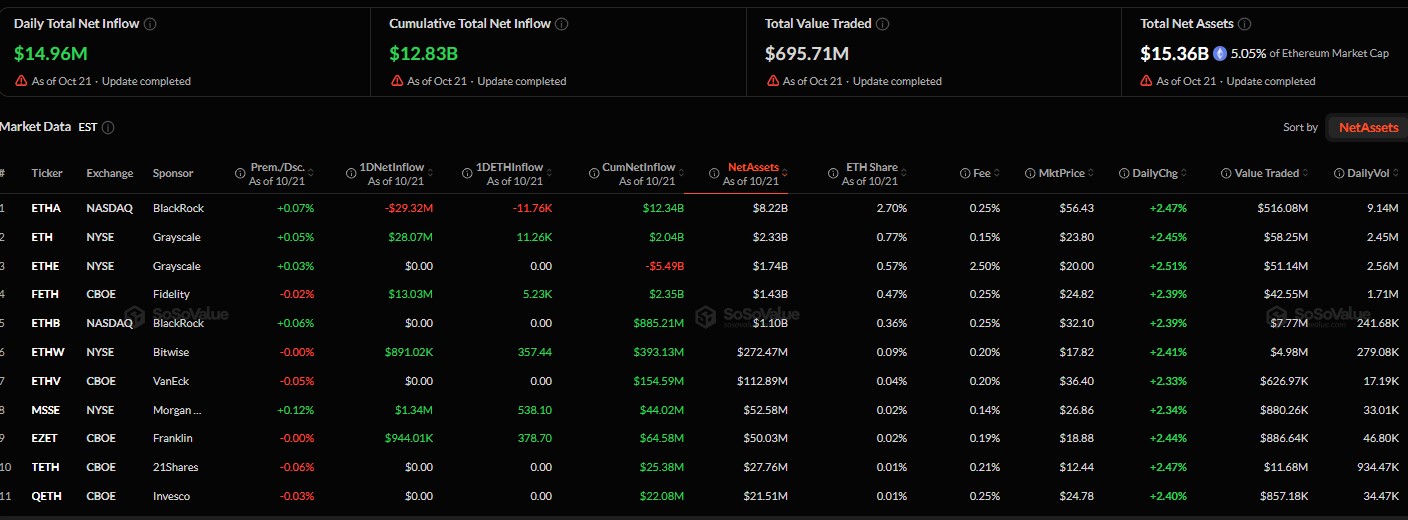Image resolution: width=1408 pixels, height=520 pixels.
Task: Click warning icon under $12.83B cumulative inflow
Action: pos(396,81)
